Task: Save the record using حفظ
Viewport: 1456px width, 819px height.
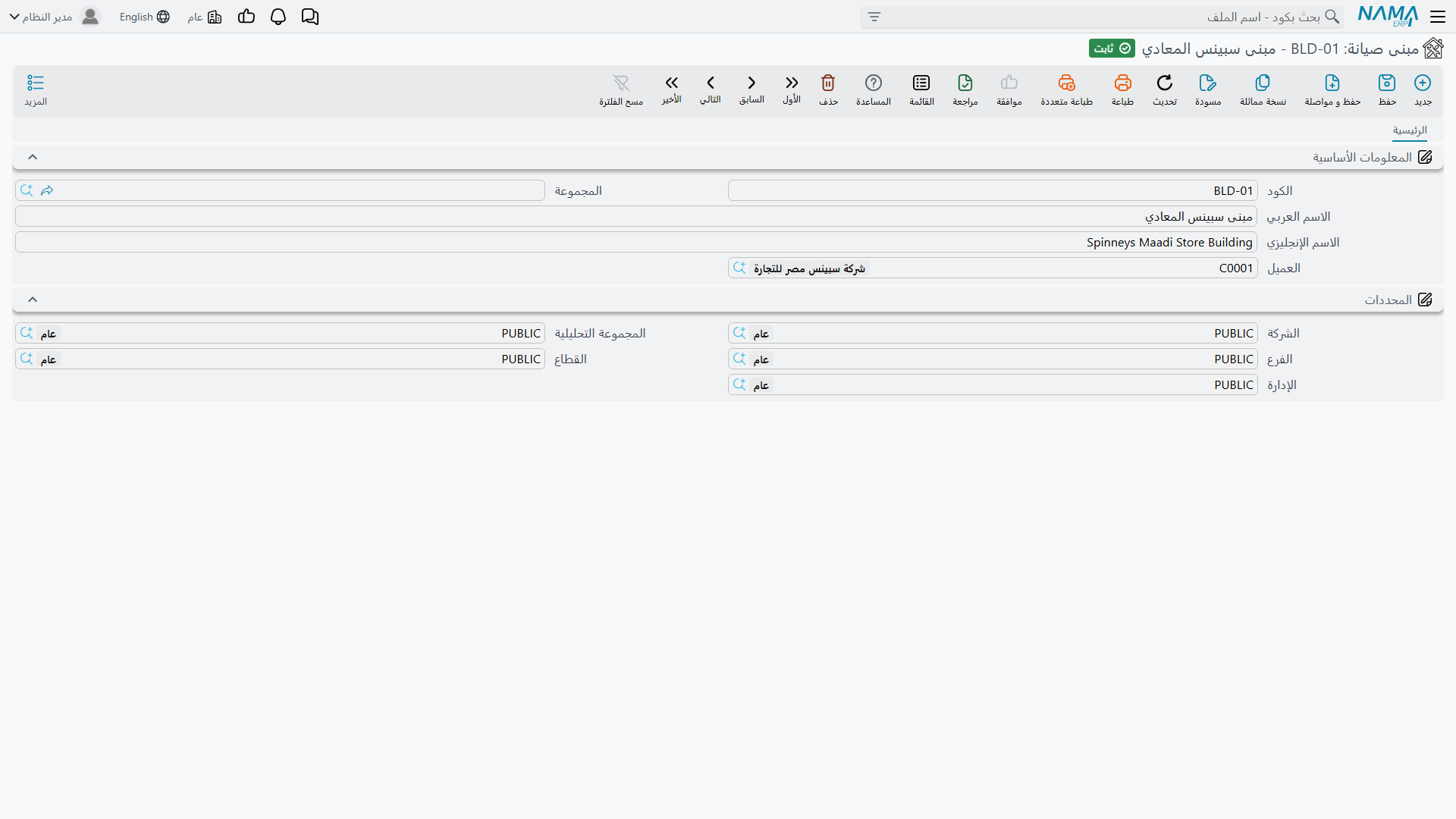Action: 1387,89
